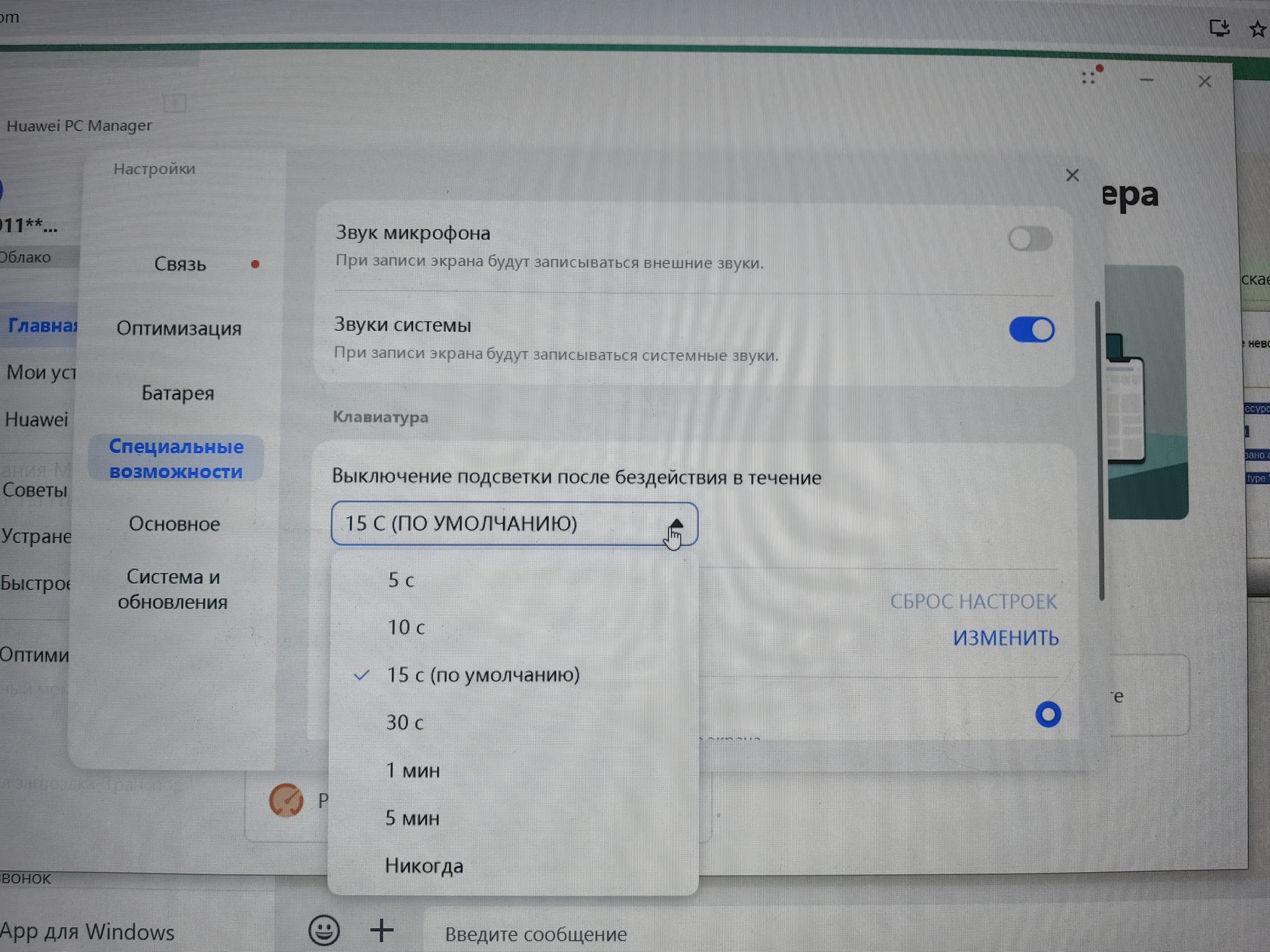
Task: Click the browser bookmark star icon
Action: [1258, 29]
